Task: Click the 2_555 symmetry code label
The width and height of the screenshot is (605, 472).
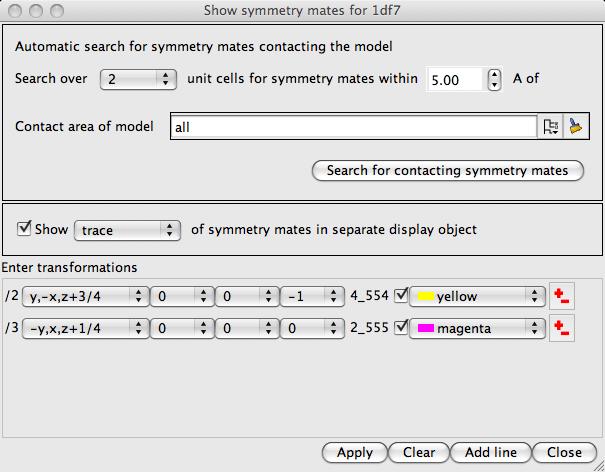Action: [369, 328]
